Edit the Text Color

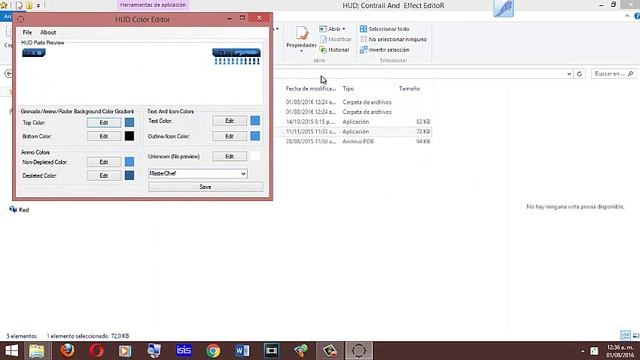[229, 121]
